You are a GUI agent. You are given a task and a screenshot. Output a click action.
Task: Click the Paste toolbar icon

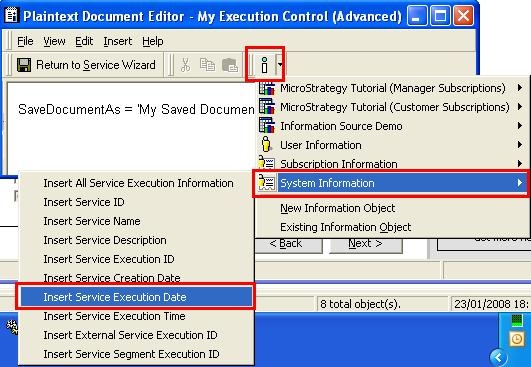coord(230,65)
